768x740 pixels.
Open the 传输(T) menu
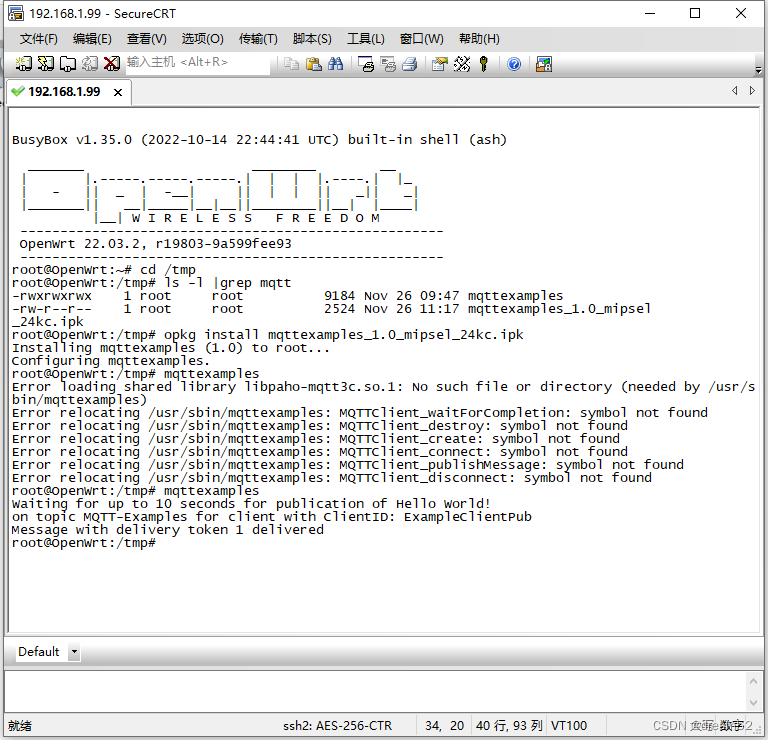coord(258,39)
